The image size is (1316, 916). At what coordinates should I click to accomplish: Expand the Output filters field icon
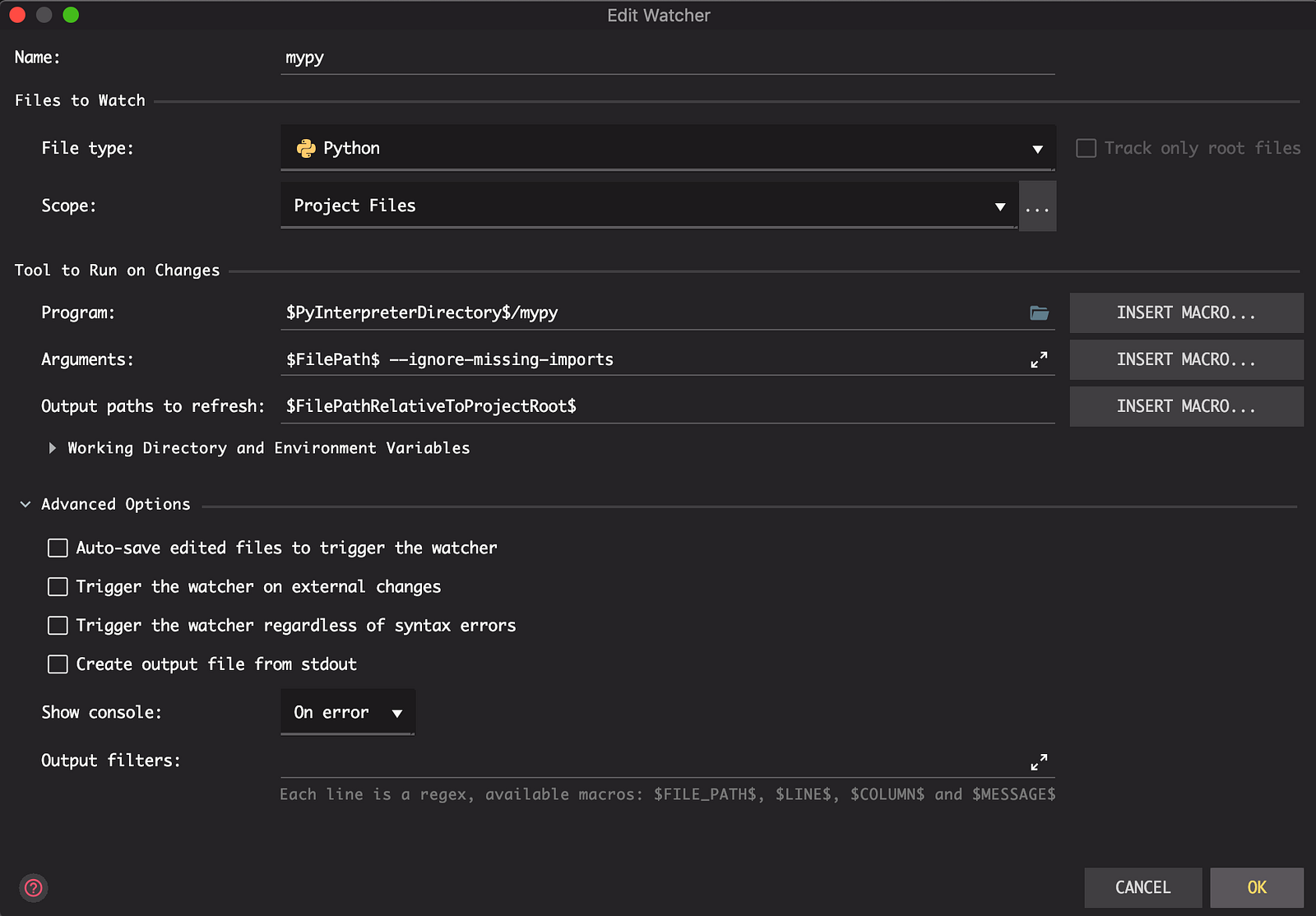(x=1039, y=762)
